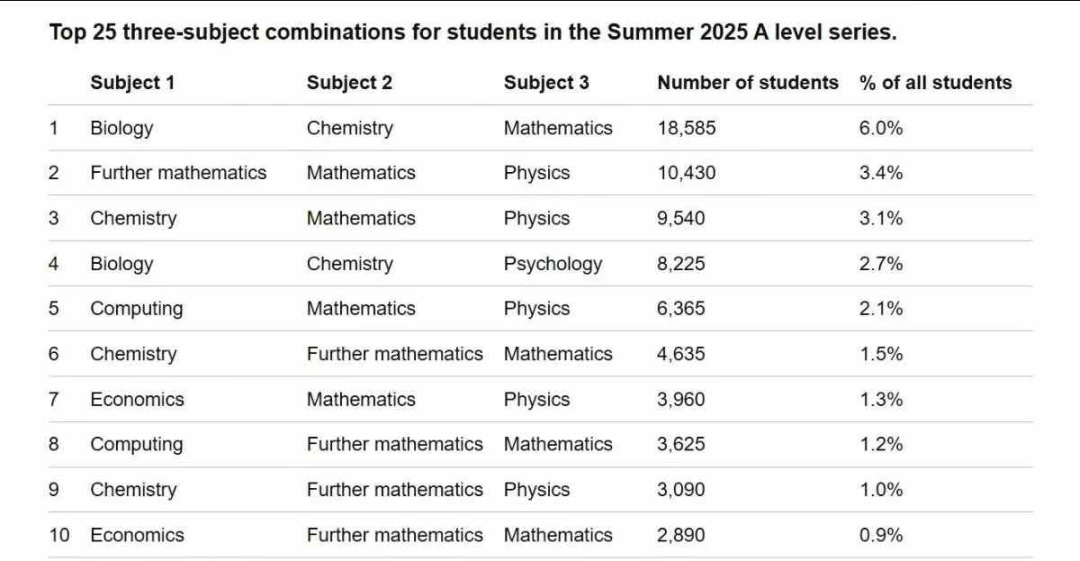Click the 6.0% percentage cell
Image resolution: width=1080 pixels, height=561 pixels.
[881, 128]
